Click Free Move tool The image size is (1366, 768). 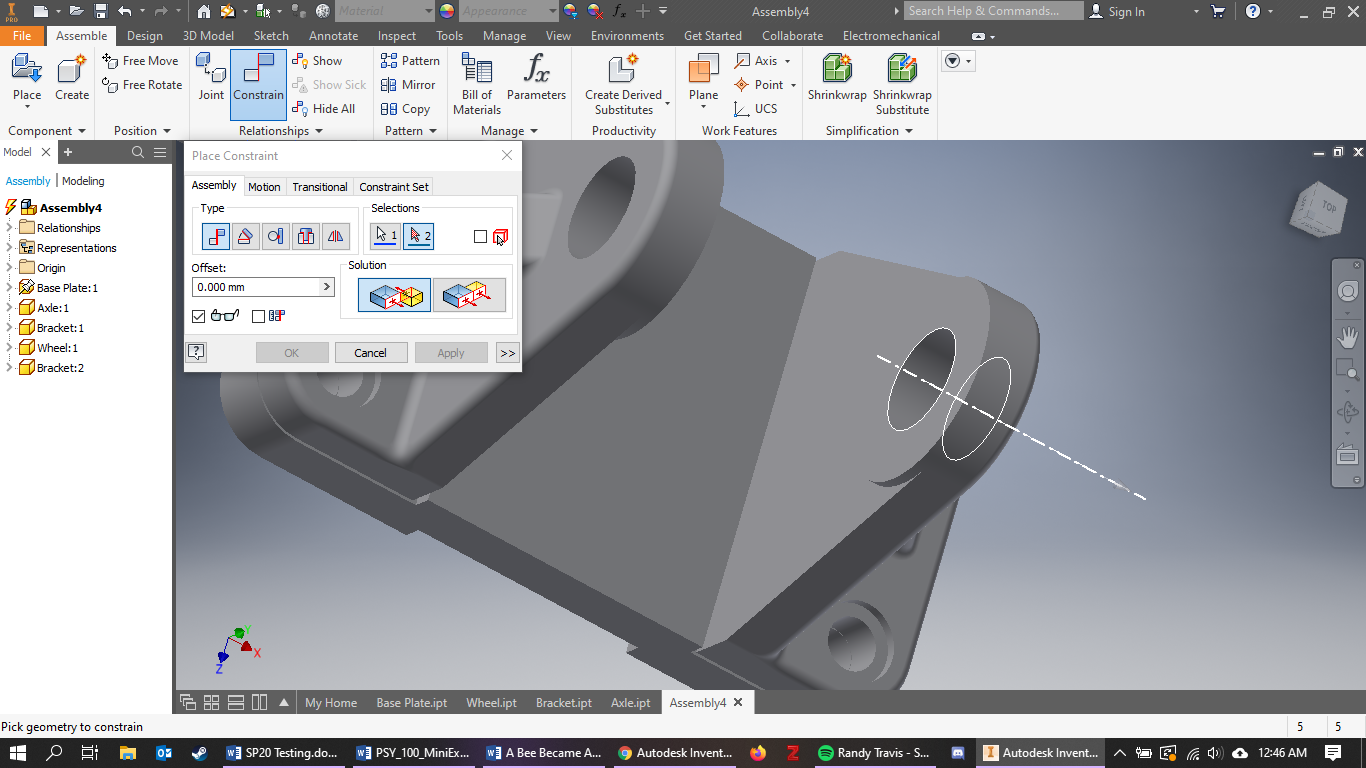point(141,61)
